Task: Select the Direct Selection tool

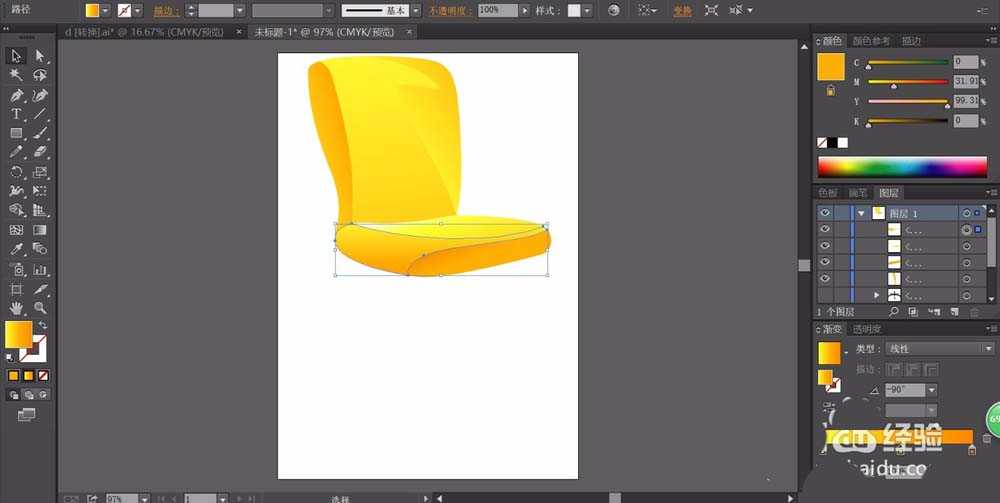Action: click(x=40, y=56)
